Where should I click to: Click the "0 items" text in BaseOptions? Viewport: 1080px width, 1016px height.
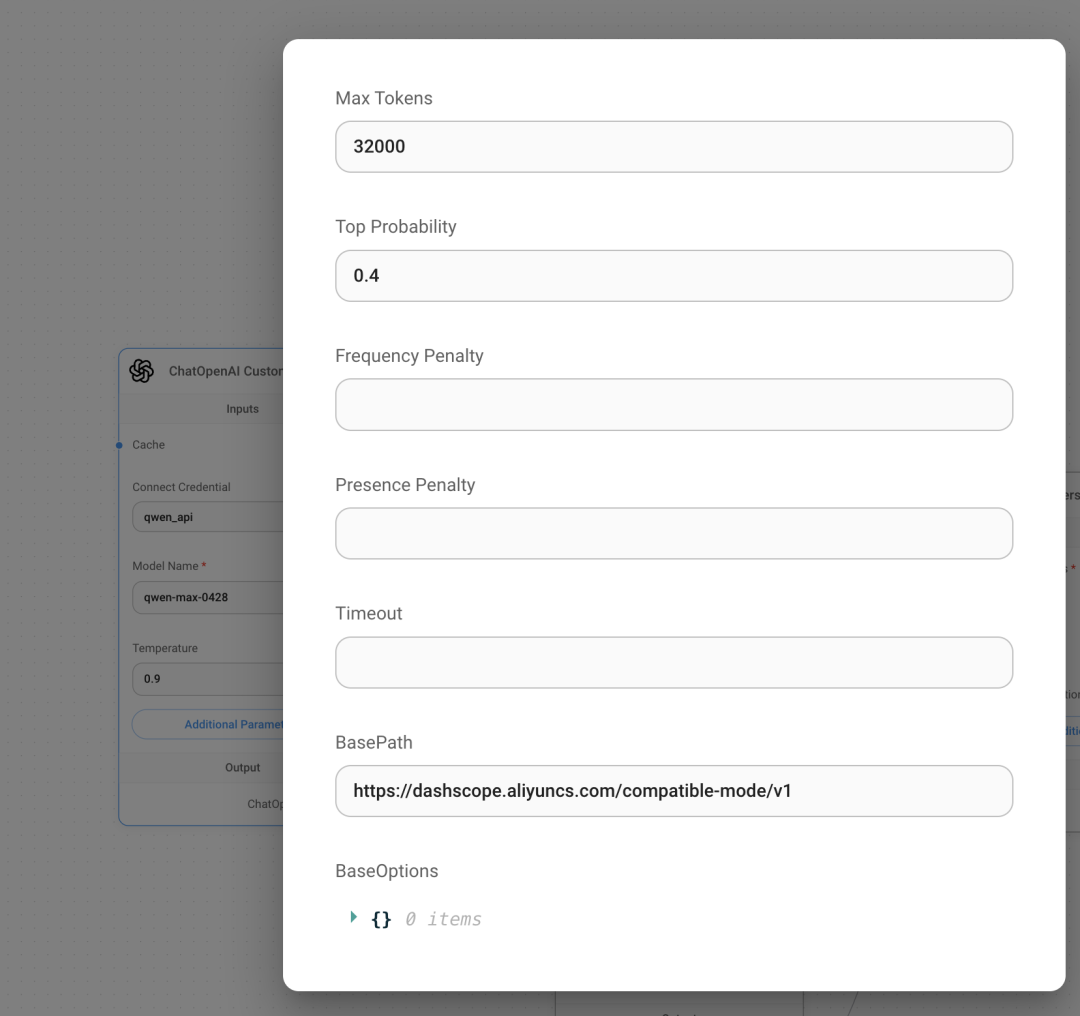[443, 919]
